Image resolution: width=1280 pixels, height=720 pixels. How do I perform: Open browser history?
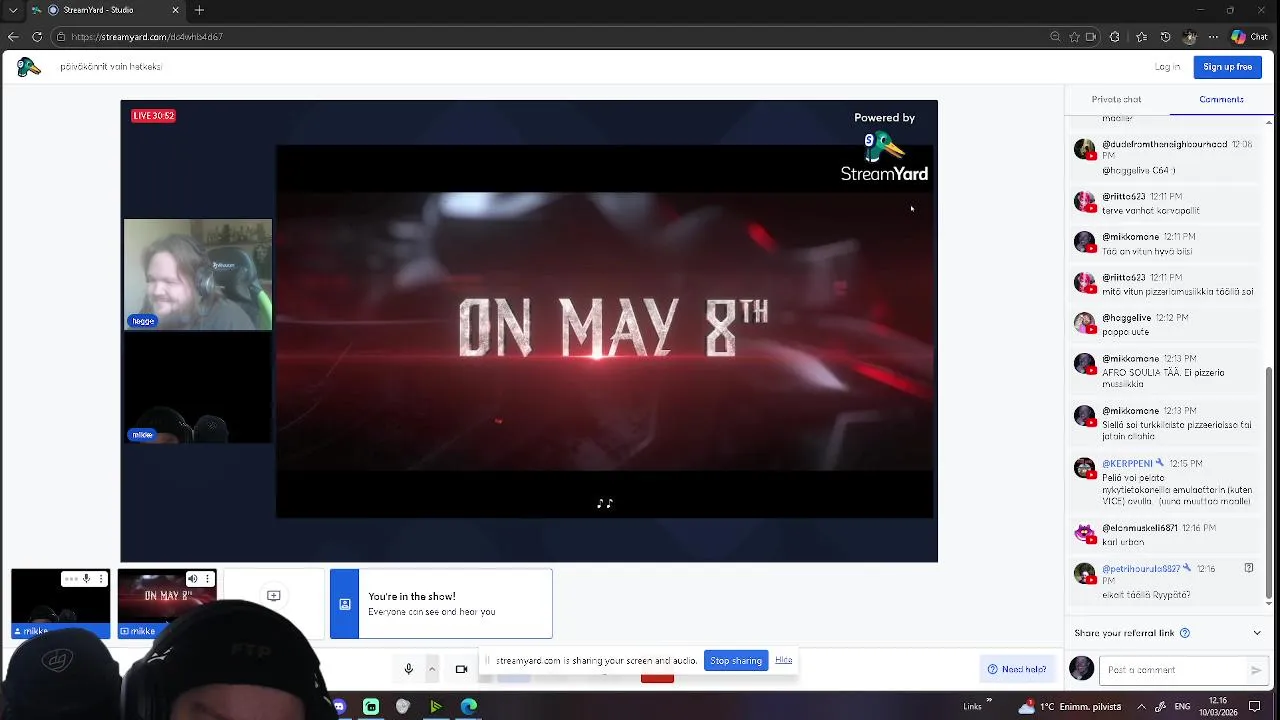(1165, 37)
